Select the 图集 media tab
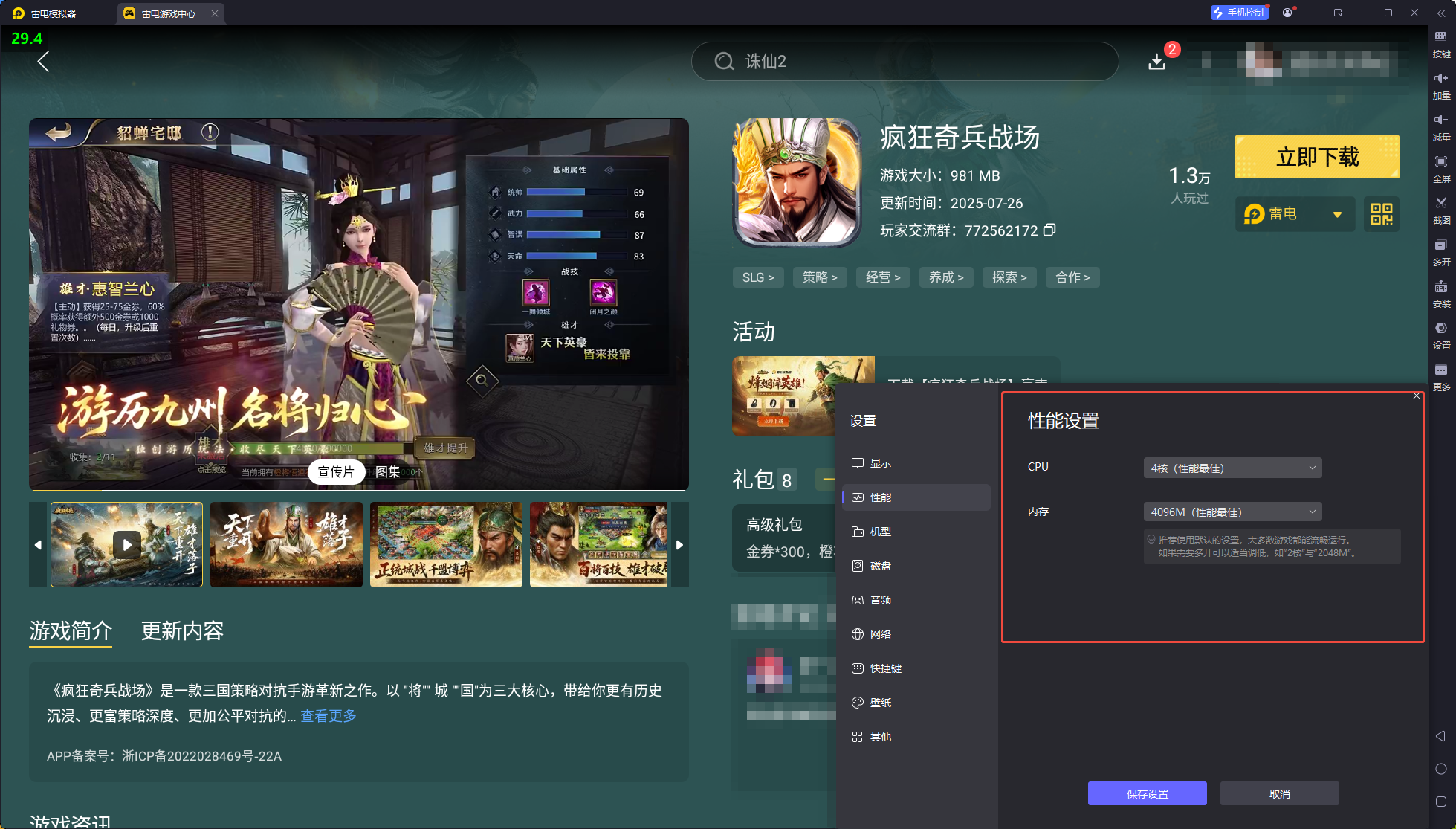This screenshot has height=829, width=1456. 388,472
